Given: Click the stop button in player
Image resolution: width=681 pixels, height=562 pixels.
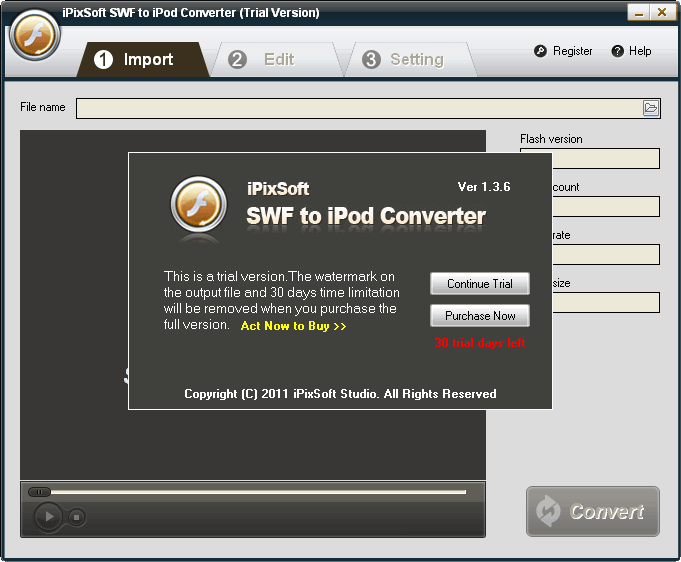Looking at the screenshot, I should 76,517.
